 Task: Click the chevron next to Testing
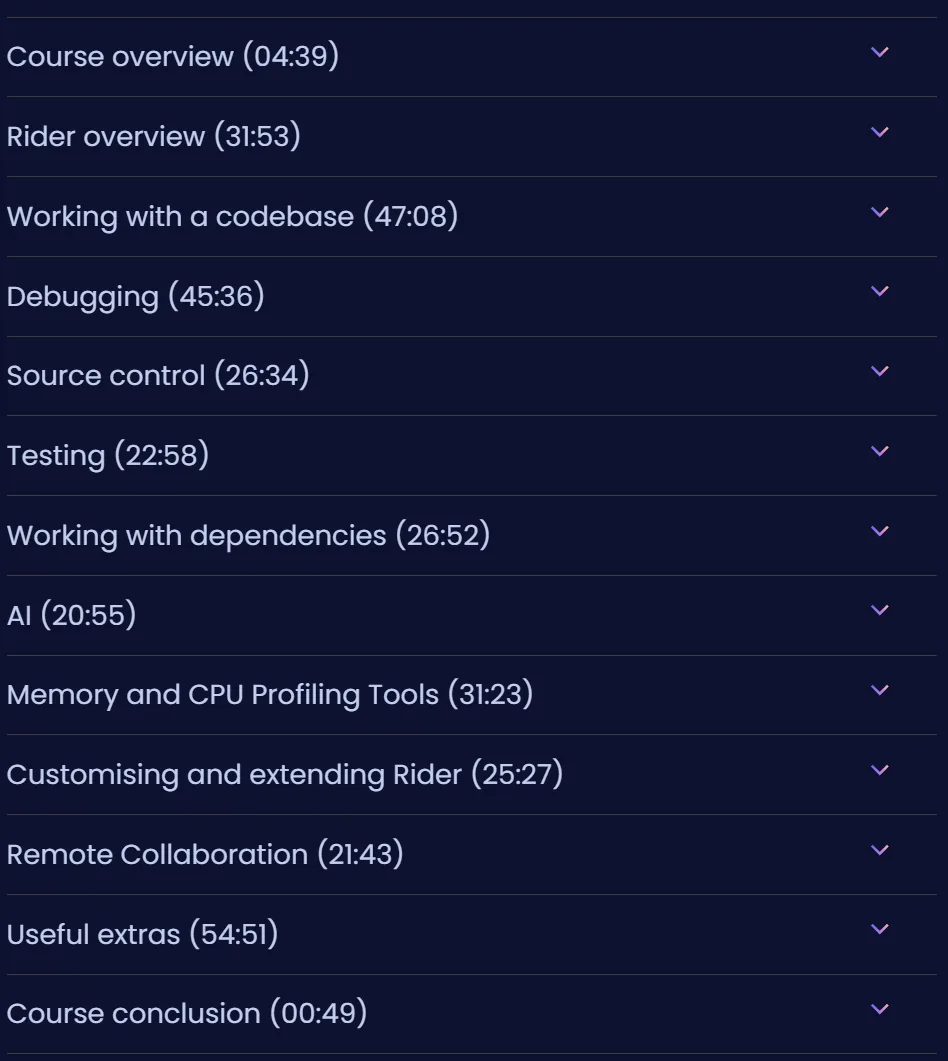point(879,451)
